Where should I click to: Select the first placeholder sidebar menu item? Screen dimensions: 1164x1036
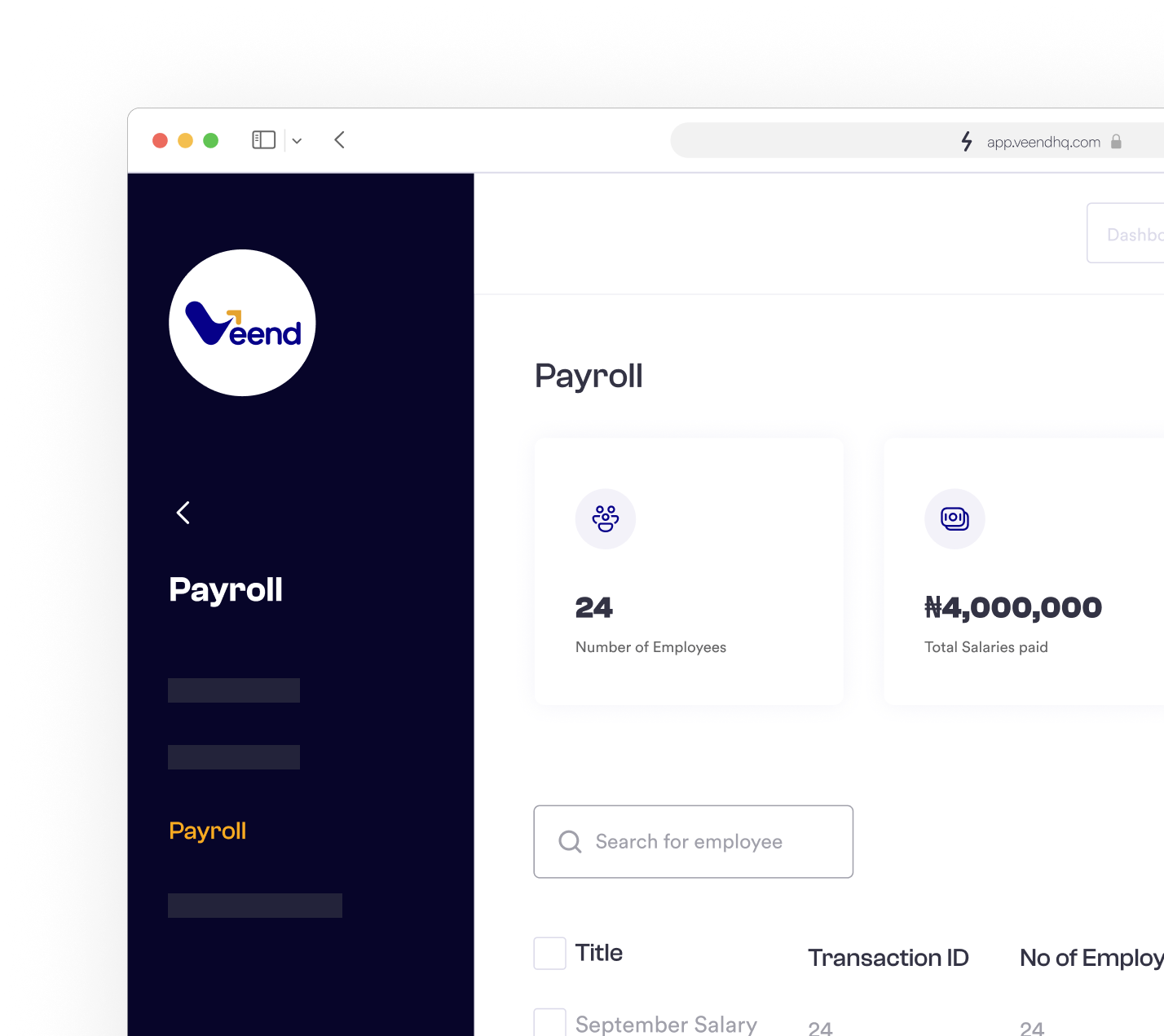click(234, 690)
